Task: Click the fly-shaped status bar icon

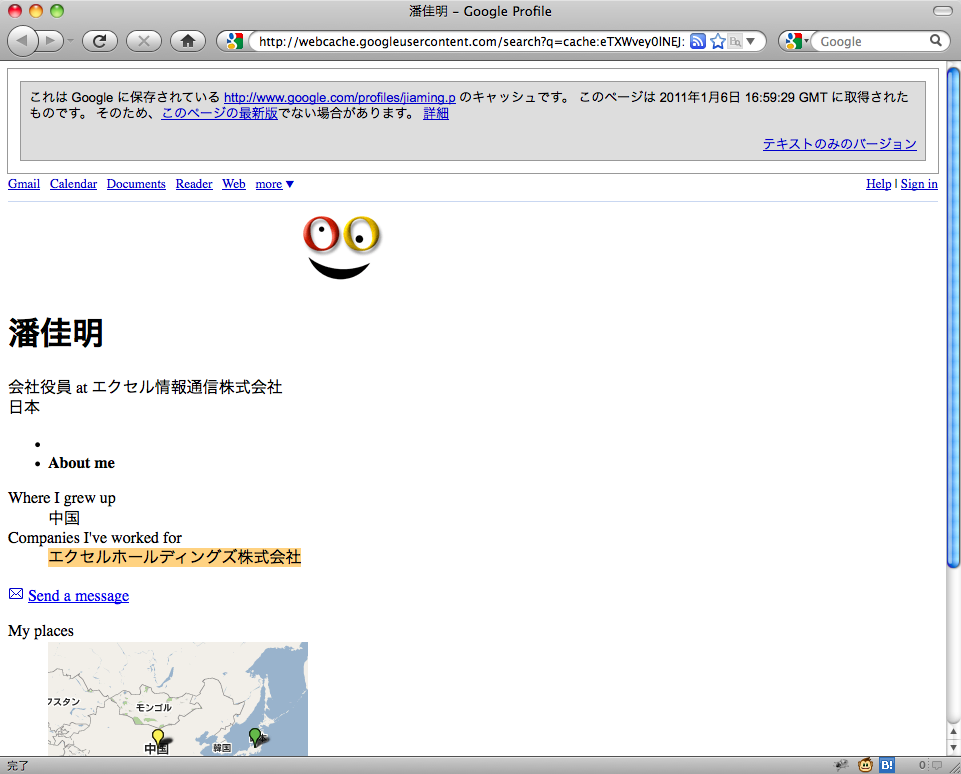Action: pos(841,764)
